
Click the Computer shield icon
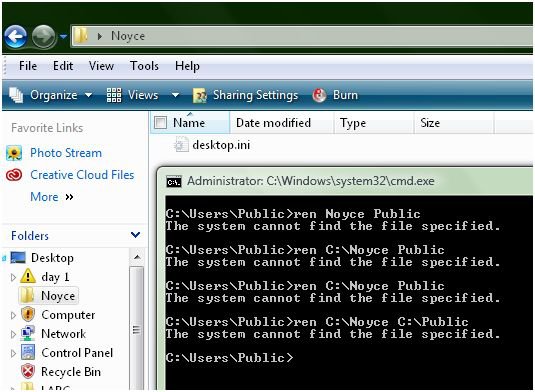[x=28, y=314]
